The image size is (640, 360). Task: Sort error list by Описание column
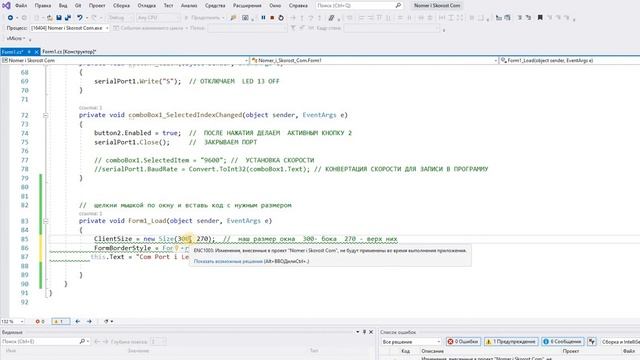432,351
